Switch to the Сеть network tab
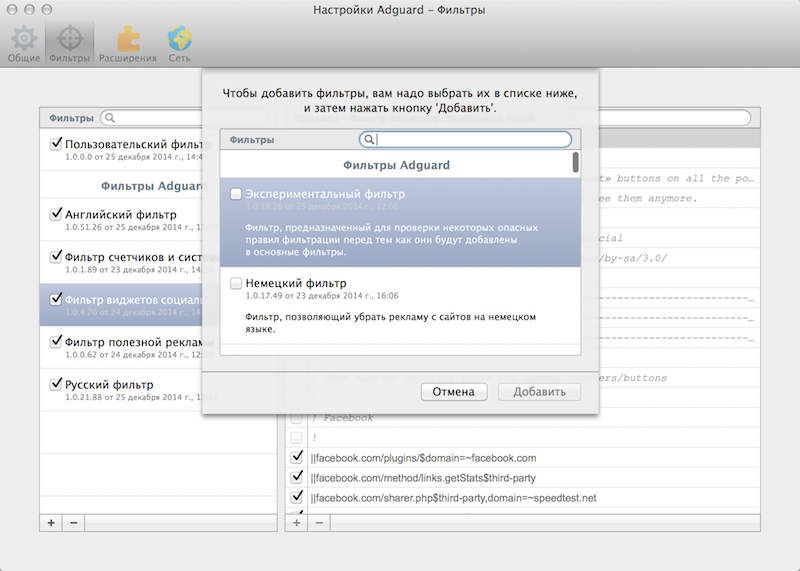Image resolution: width=800 pixels, height=571 pixels. click(x=180, y=44)
